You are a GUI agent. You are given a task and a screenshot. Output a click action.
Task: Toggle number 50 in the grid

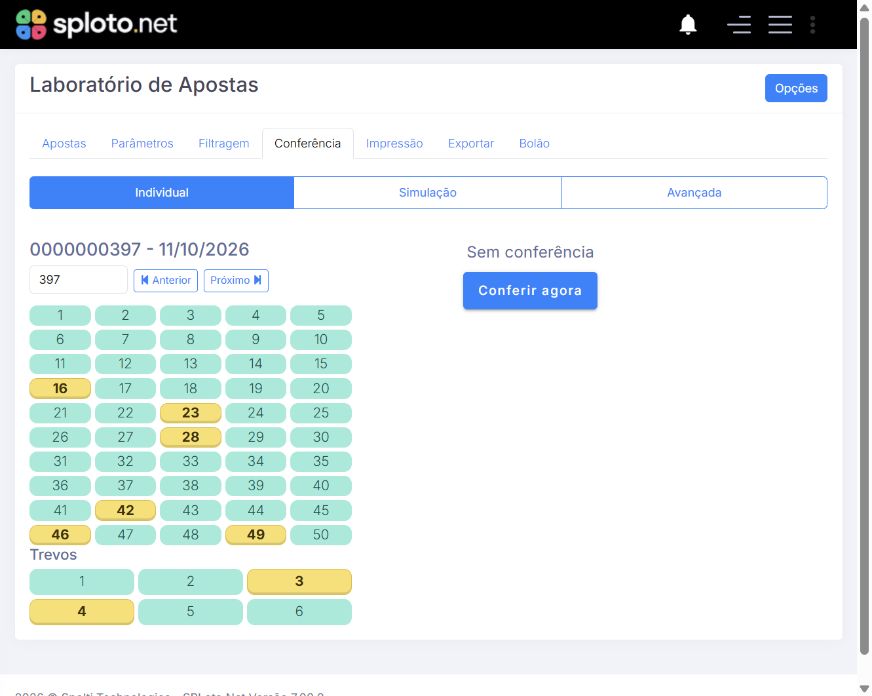tap(321, 534)
